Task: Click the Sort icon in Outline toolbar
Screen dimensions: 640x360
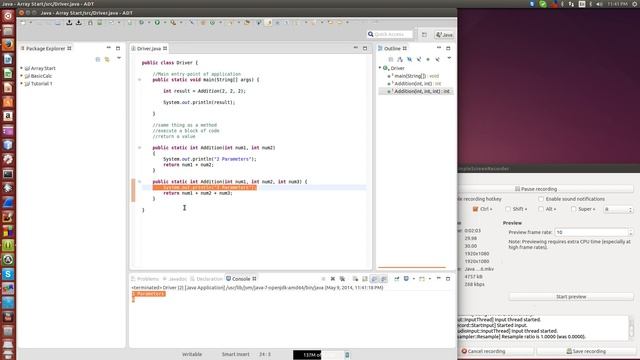Action: 400,60
